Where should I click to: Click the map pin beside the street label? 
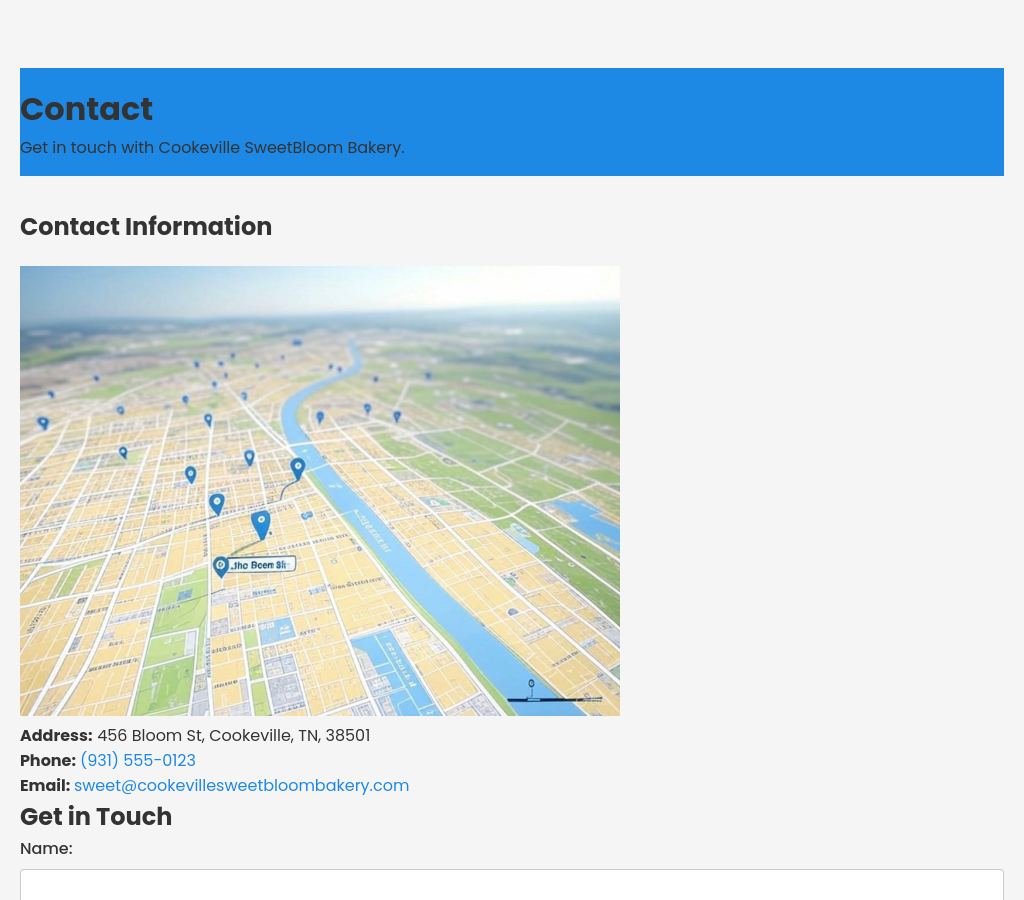coord(221,566)
